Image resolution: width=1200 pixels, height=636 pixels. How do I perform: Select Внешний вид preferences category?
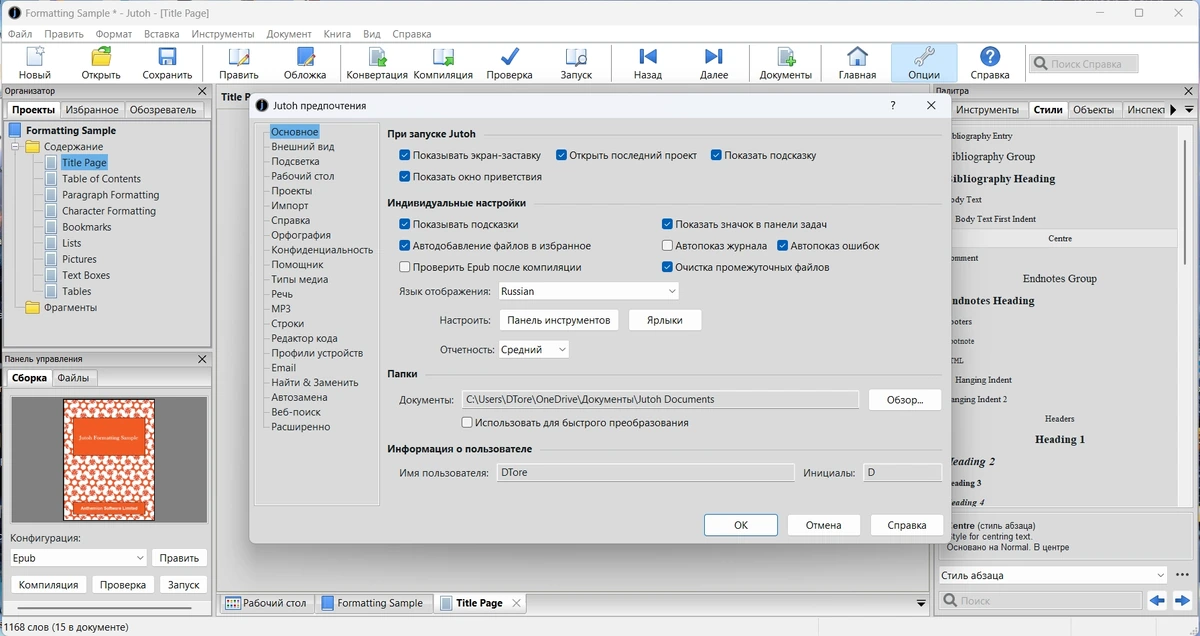(302, 147)
